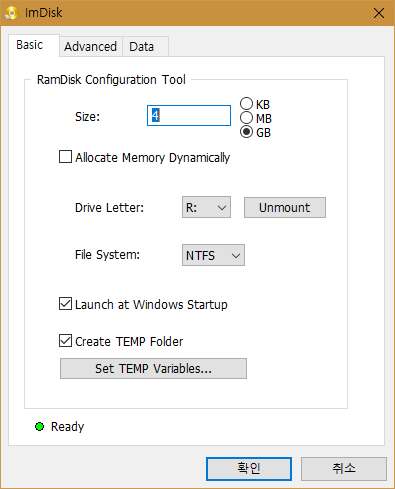Select the Basic tab
Screen dimensions: 395x489
point(34,45)
